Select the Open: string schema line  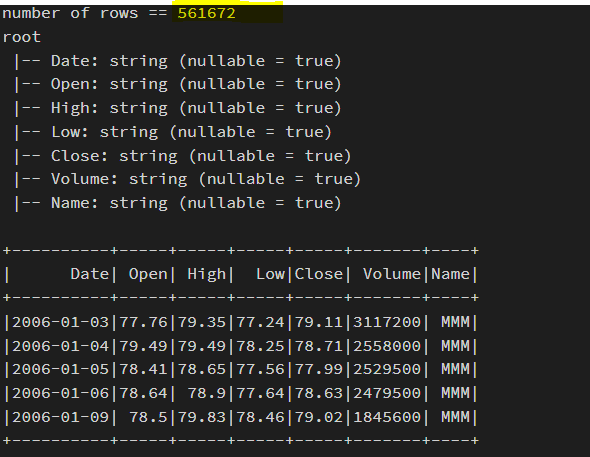[178, 85]
